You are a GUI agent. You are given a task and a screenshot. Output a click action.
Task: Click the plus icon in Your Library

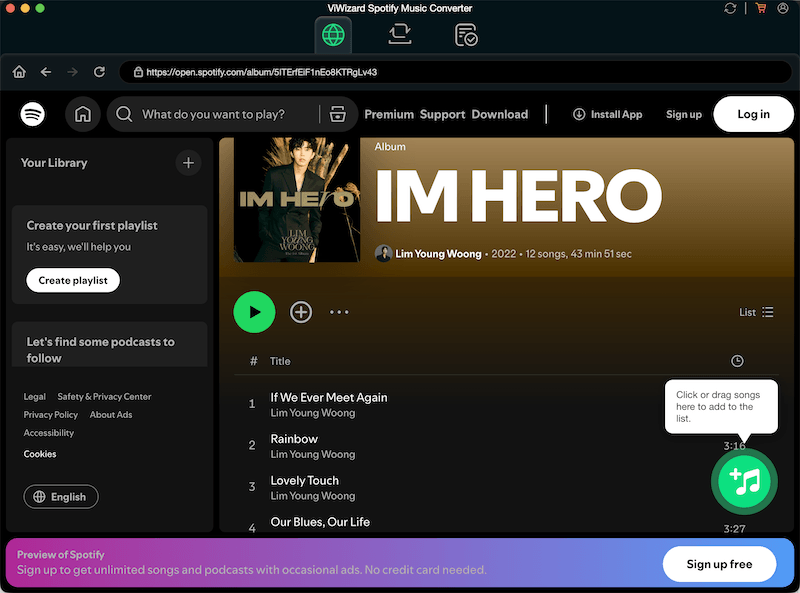pos(188,163)
